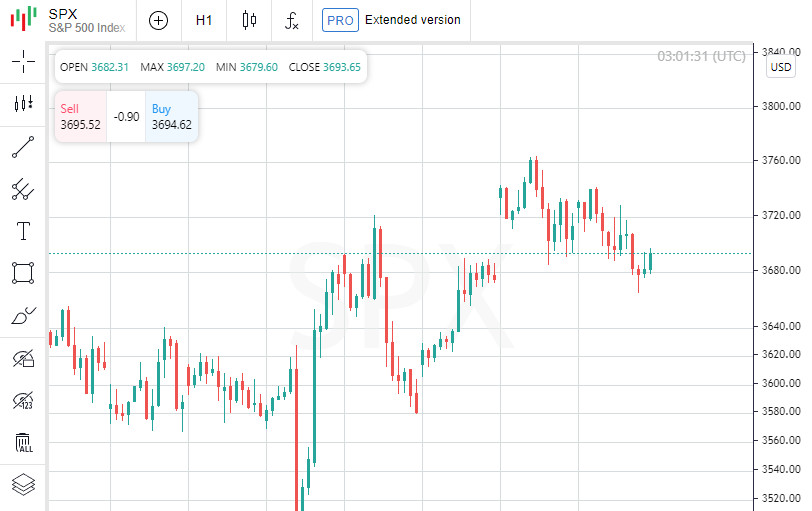Select the trend line drawing tool
Image resolution: width=812 pixels, height=511 pixels.
[x=23, y=147]
